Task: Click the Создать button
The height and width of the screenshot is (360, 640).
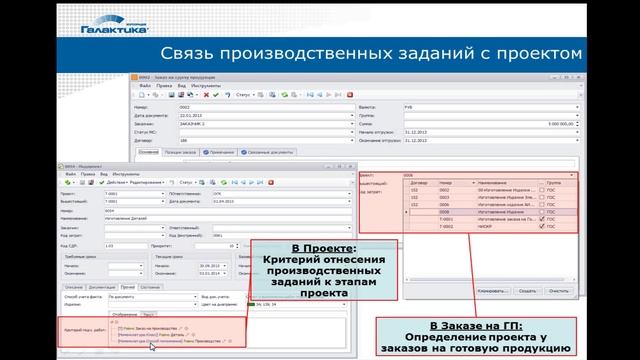Action: 527,291
